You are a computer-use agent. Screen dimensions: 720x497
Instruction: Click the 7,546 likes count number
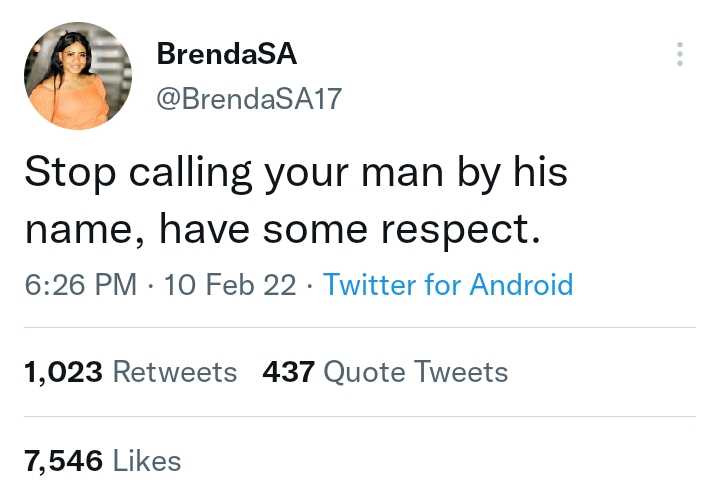pos(63,460)
